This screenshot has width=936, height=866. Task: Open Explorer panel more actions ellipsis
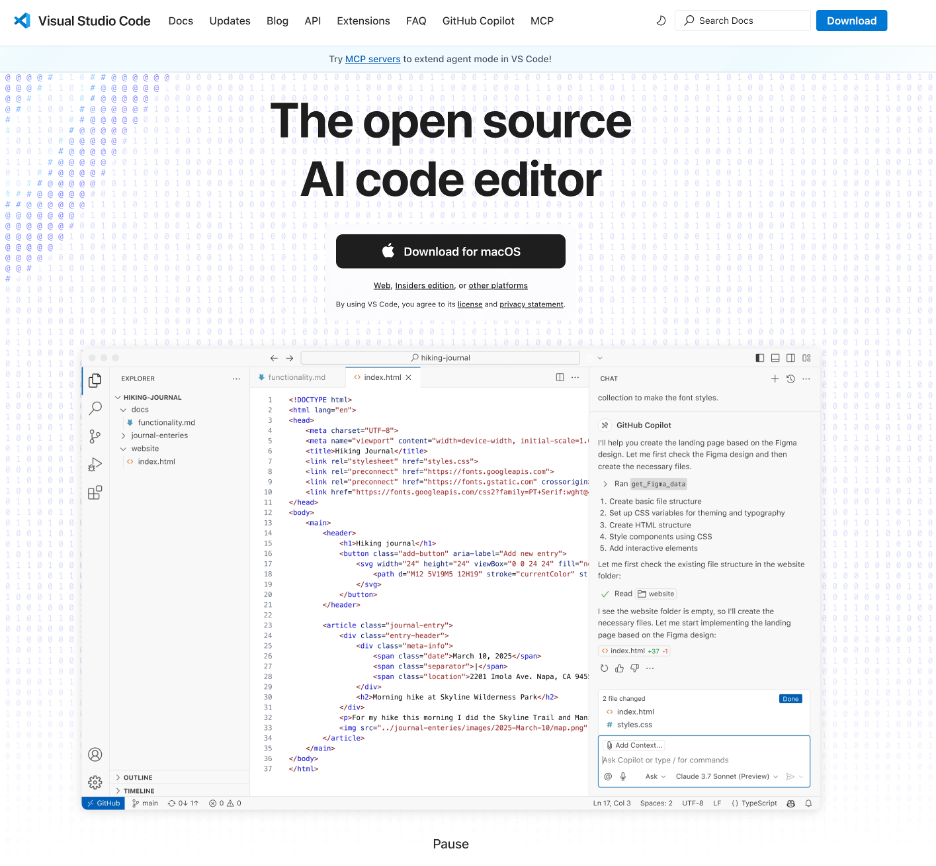(236, 378)
